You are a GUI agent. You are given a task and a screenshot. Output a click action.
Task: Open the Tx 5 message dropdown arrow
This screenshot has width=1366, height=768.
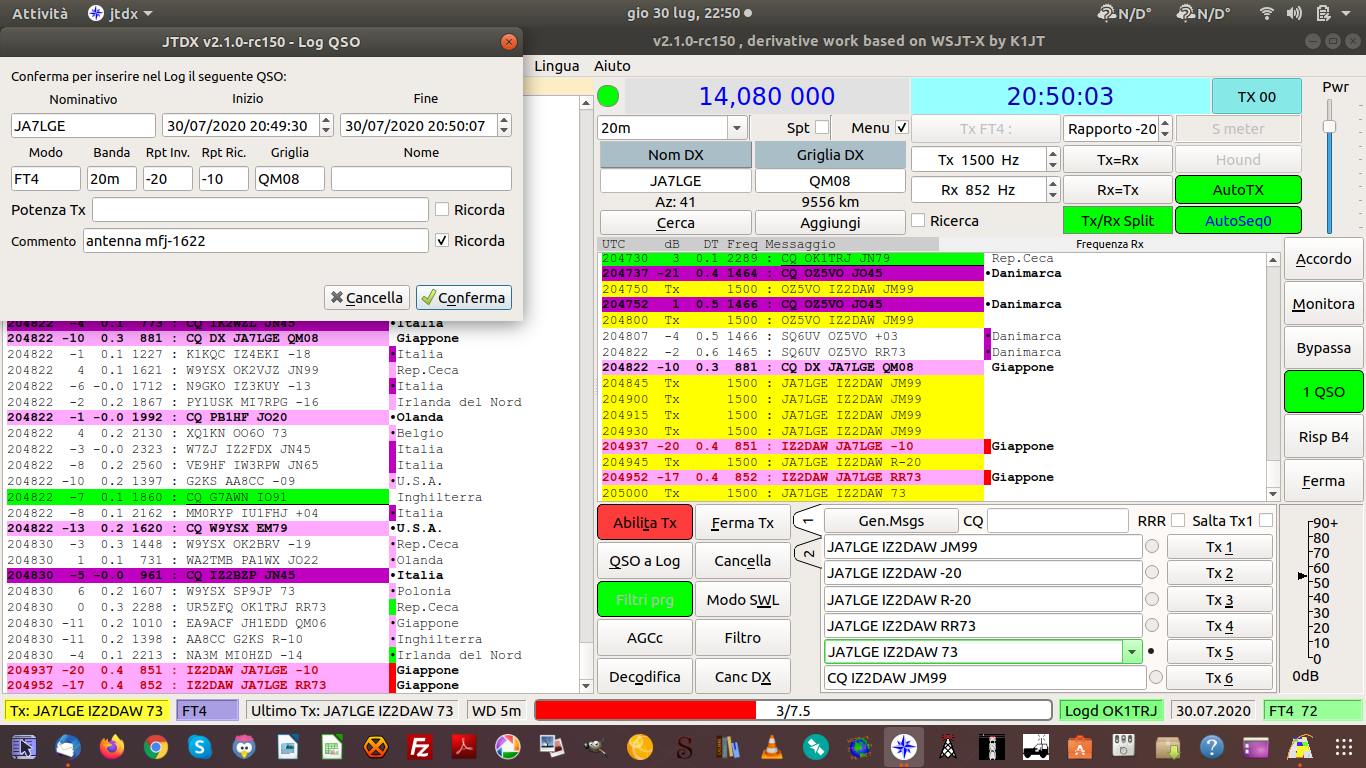(x=1132, y=652)
